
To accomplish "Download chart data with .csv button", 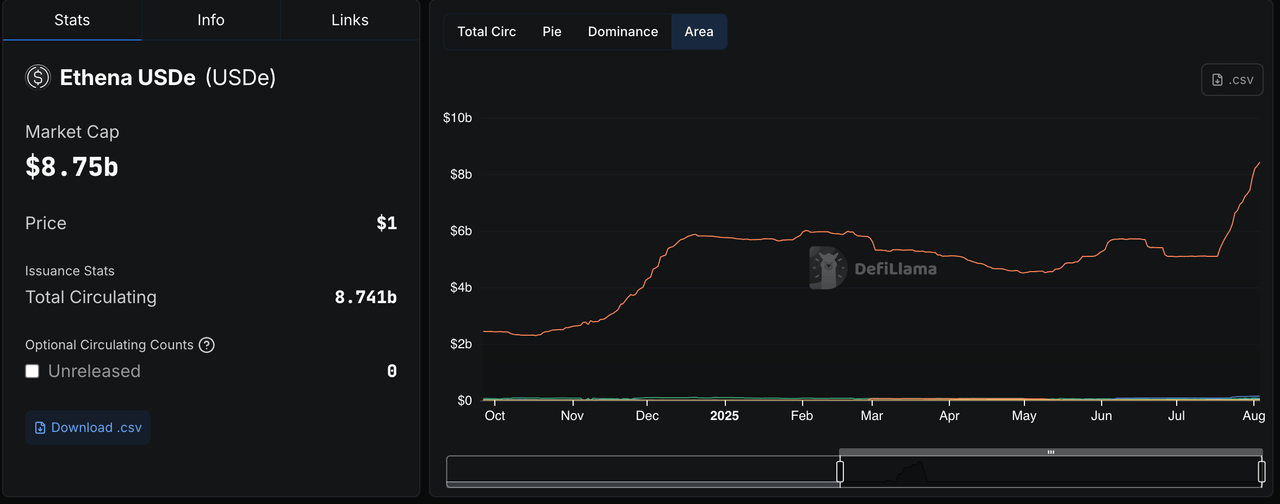I will pos(1232,80).
